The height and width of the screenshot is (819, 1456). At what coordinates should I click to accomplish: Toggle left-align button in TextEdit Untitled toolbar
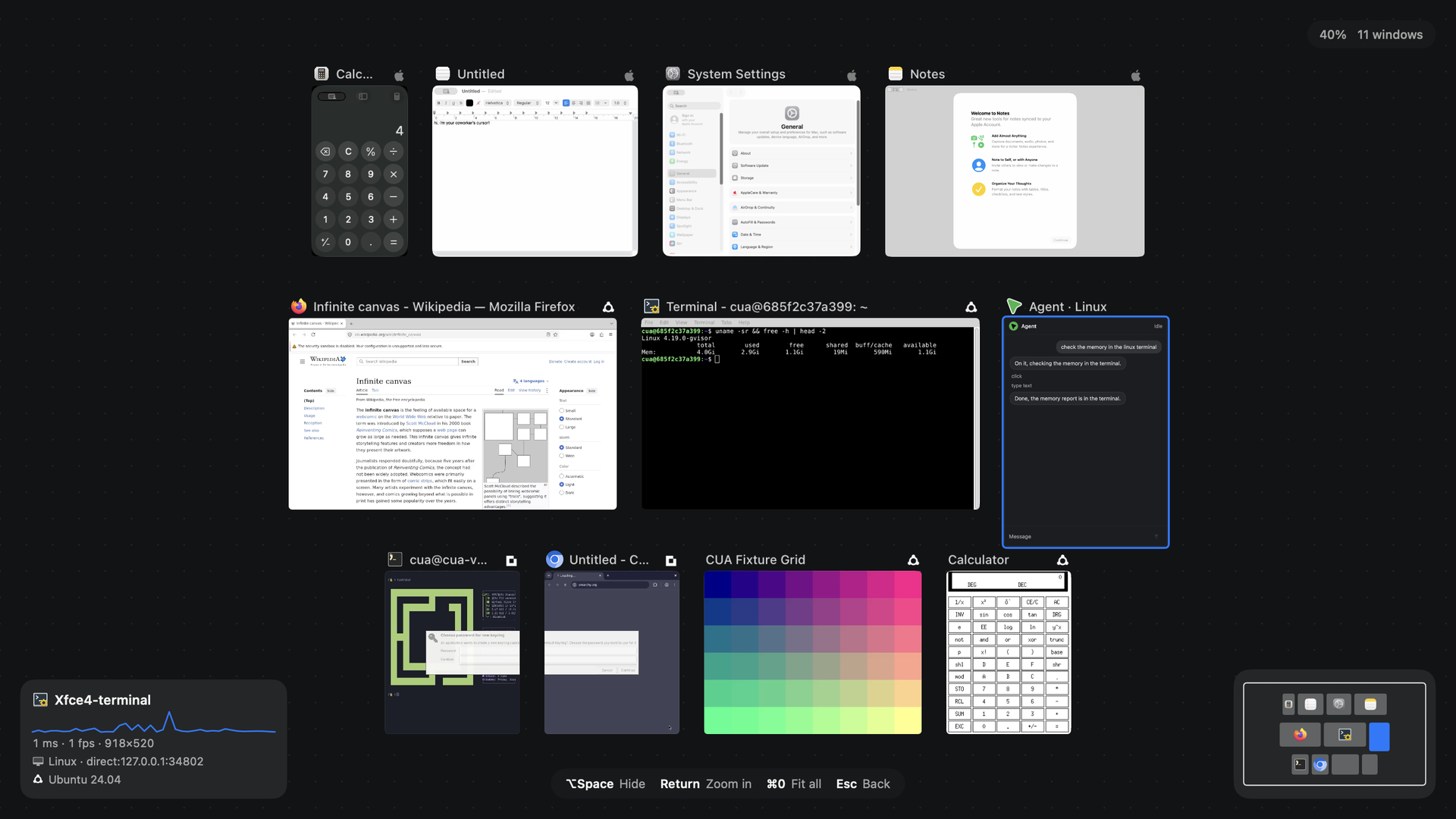click(566, 103)
